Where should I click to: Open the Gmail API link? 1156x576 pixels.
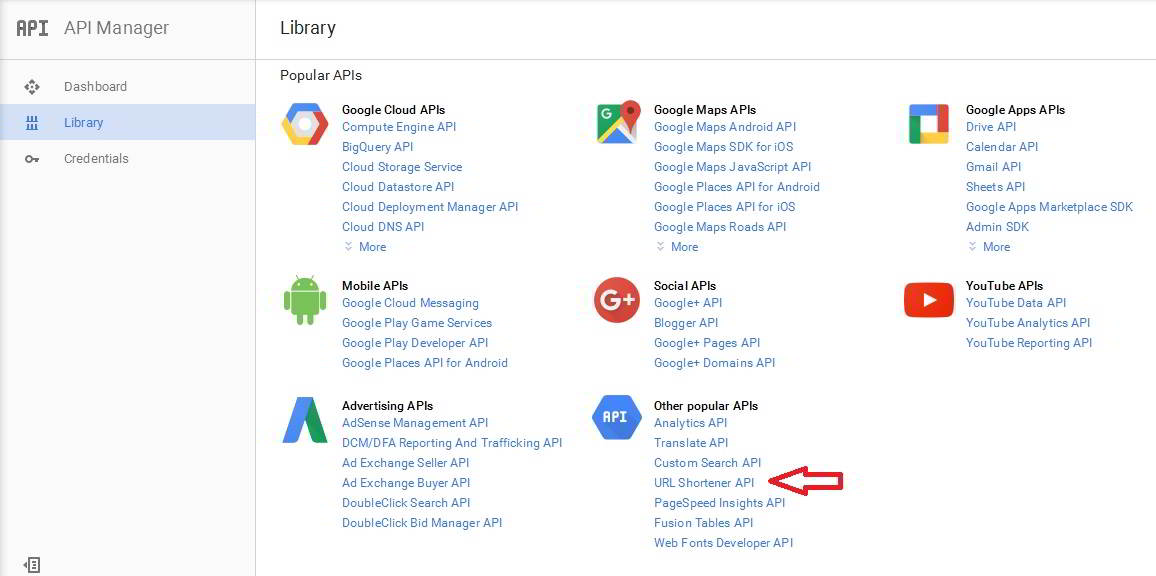click(x=993, y=167)
